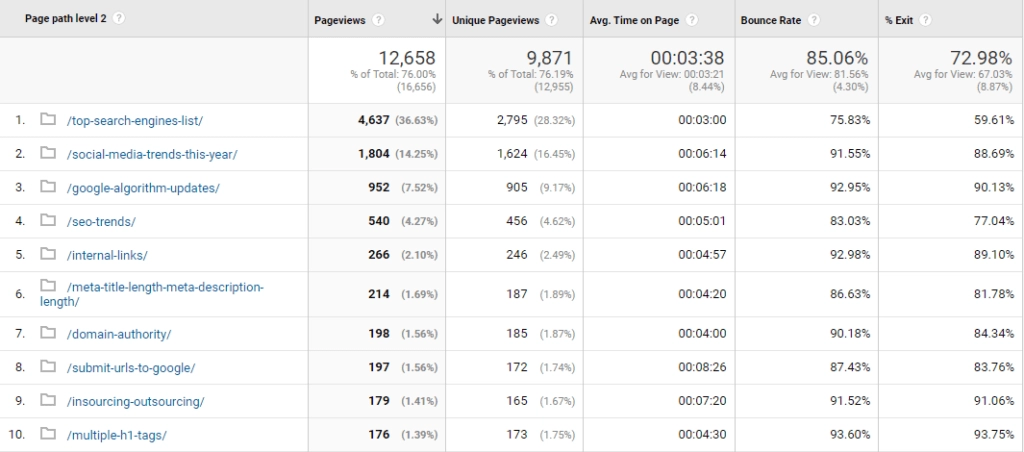The width and height of the screenshot is (1024, 452).
Task: Open /multiple-h1-tags/ page link
Action: pyautogui.click(x=117, y=435)
